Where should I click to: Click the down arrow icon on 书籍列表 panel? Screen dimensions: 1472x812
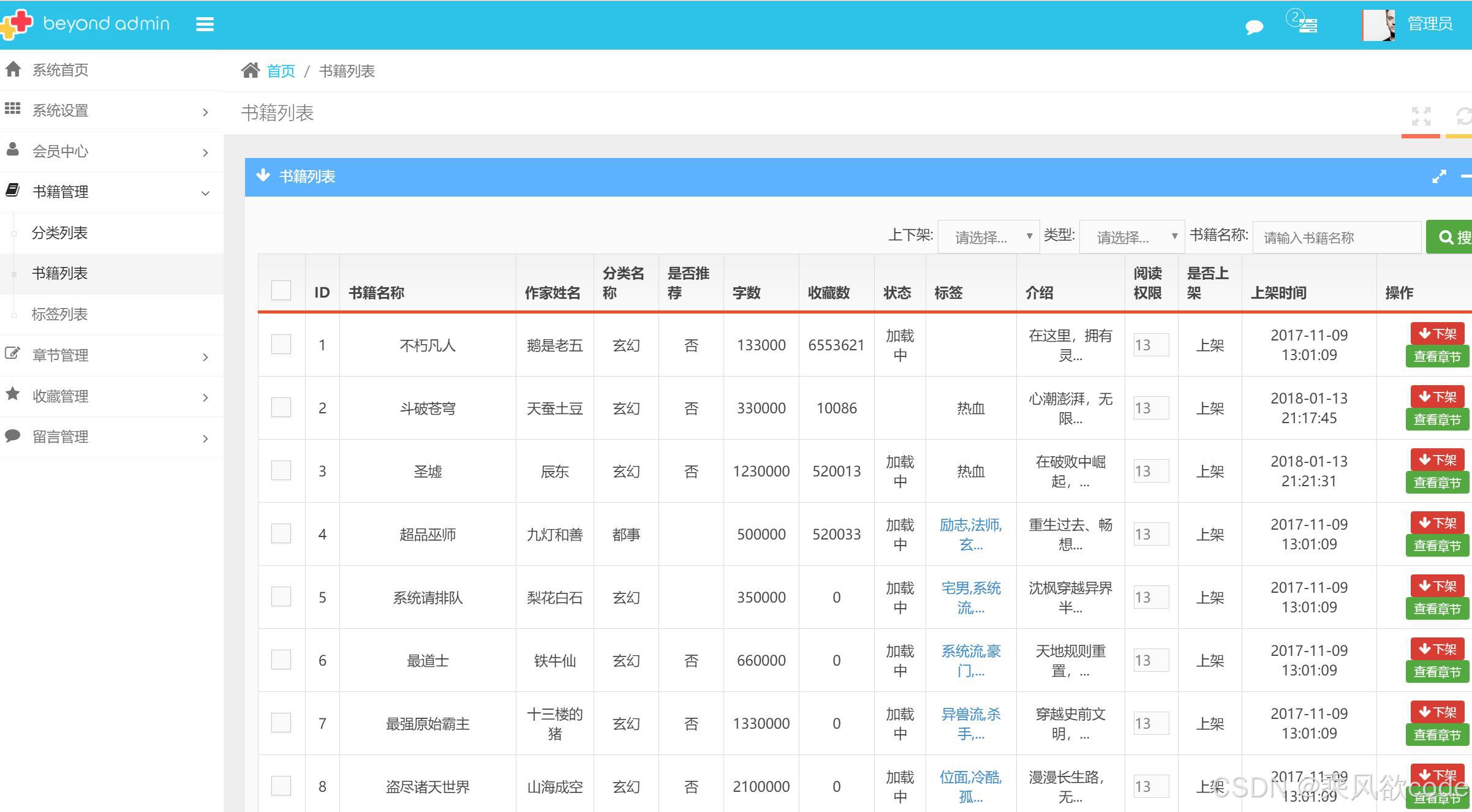pos(263,176)
